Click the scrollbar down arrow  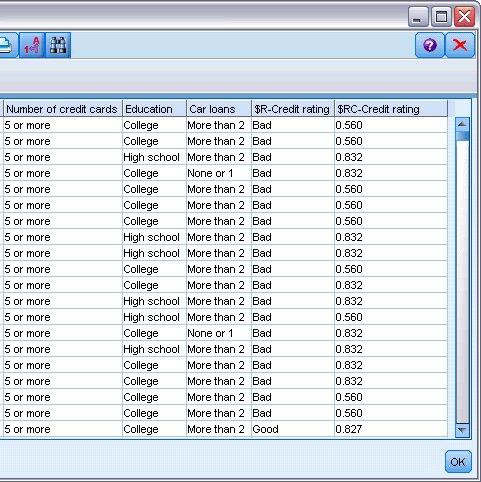(462, 430)
